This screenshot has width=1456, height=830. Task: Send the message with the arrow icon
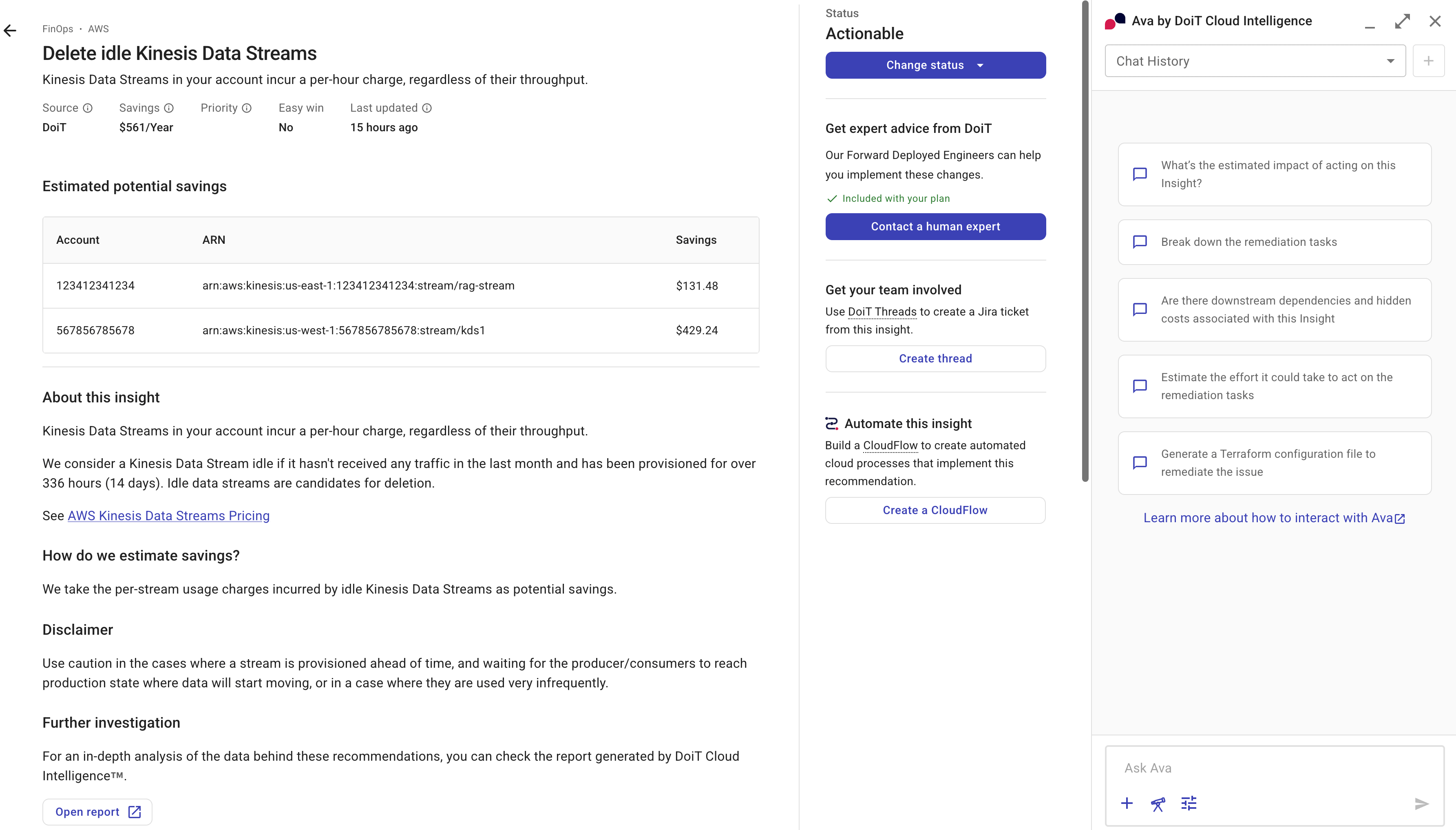coord(1421,804)
